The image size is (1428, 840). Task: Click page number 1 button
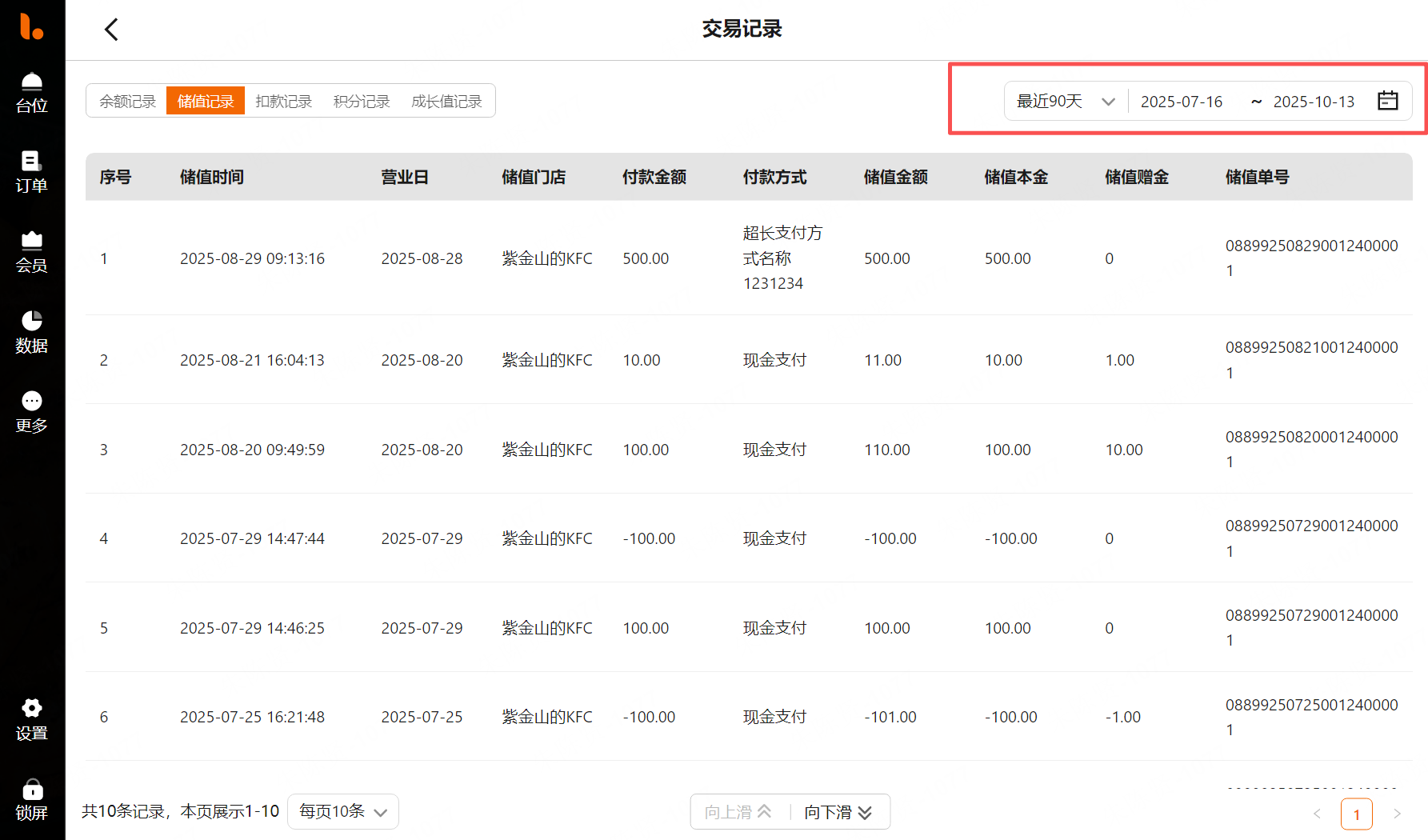1356,814
